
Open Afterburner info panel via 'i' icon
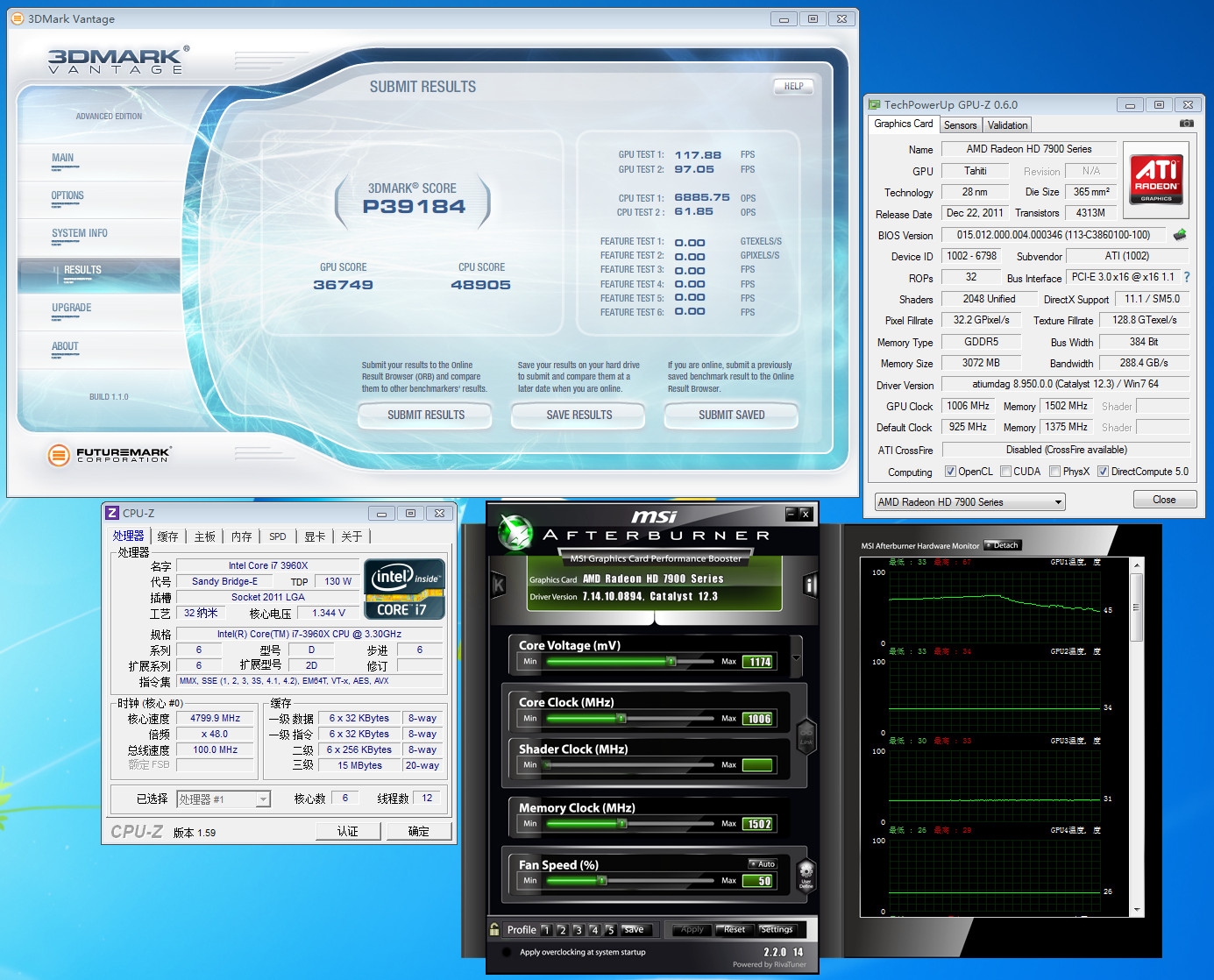(810, 585)
